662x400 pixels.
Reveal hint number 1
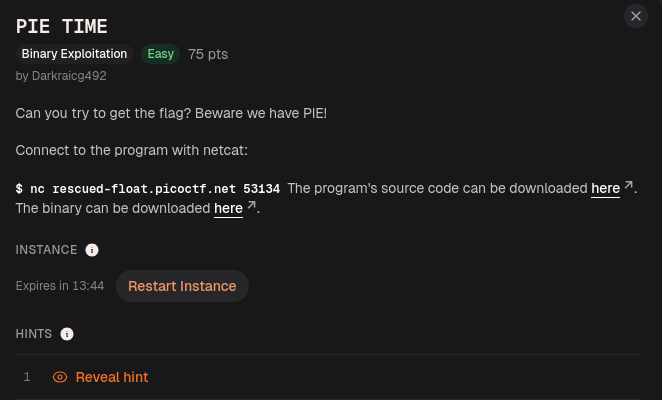coord(111,377)
